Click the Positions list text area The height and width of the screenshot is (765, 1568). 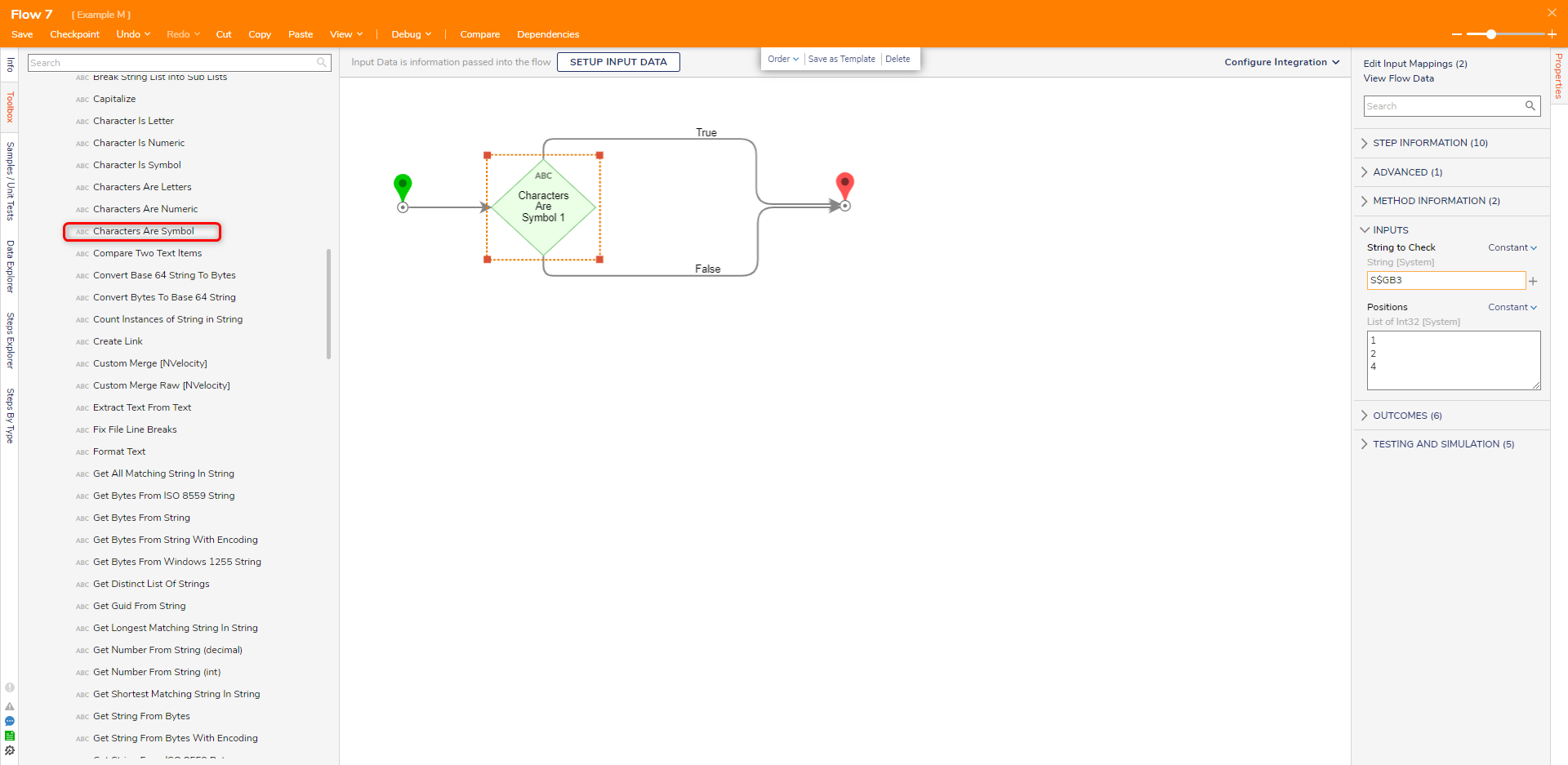point(1454,360)
